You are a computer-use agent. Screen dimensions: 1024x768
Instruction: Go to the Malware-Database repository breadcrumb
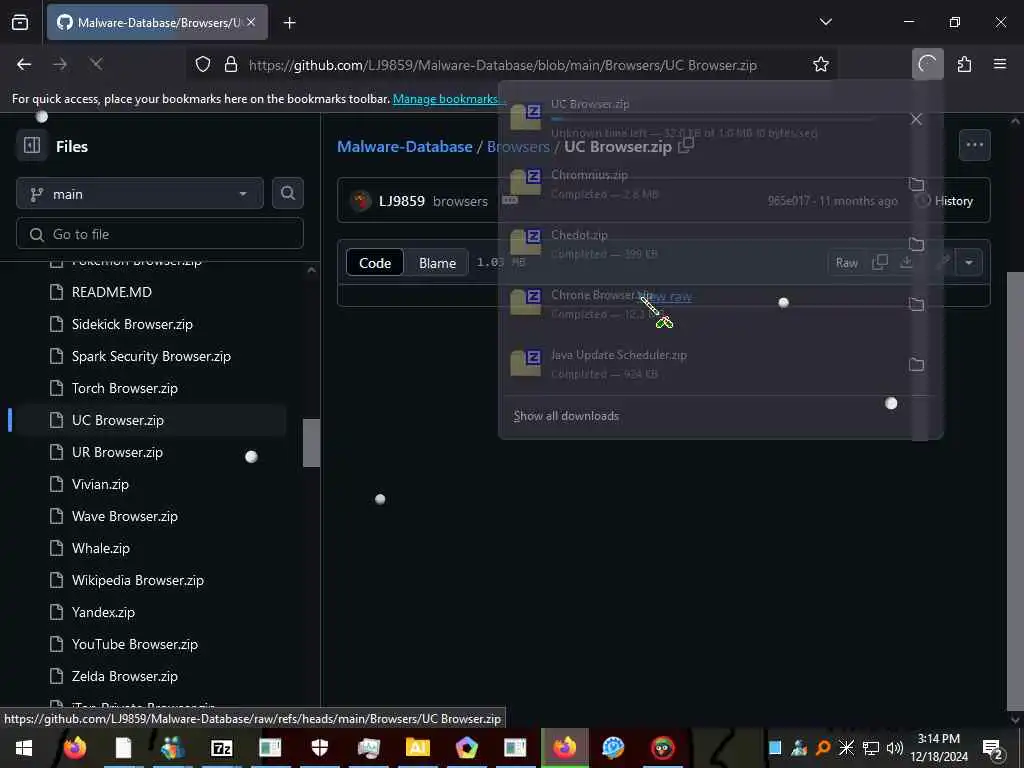[x=404, y=146]
